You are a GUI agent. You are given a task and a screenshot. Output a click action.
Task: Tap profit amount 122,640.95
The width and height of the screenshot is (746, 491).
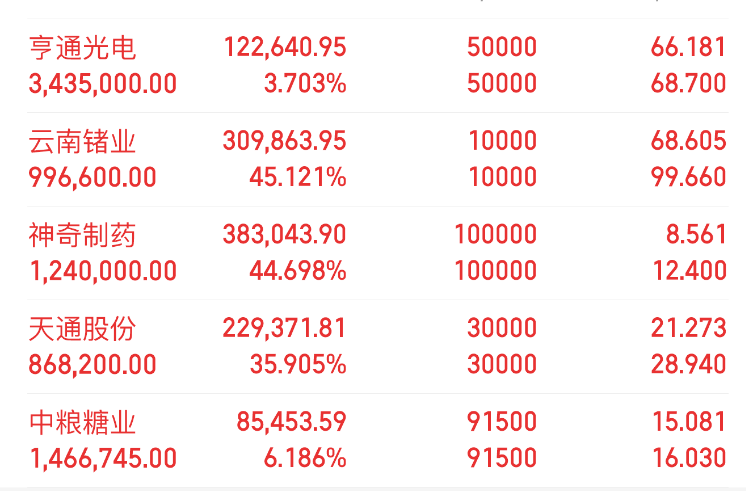tap(285, 47)
